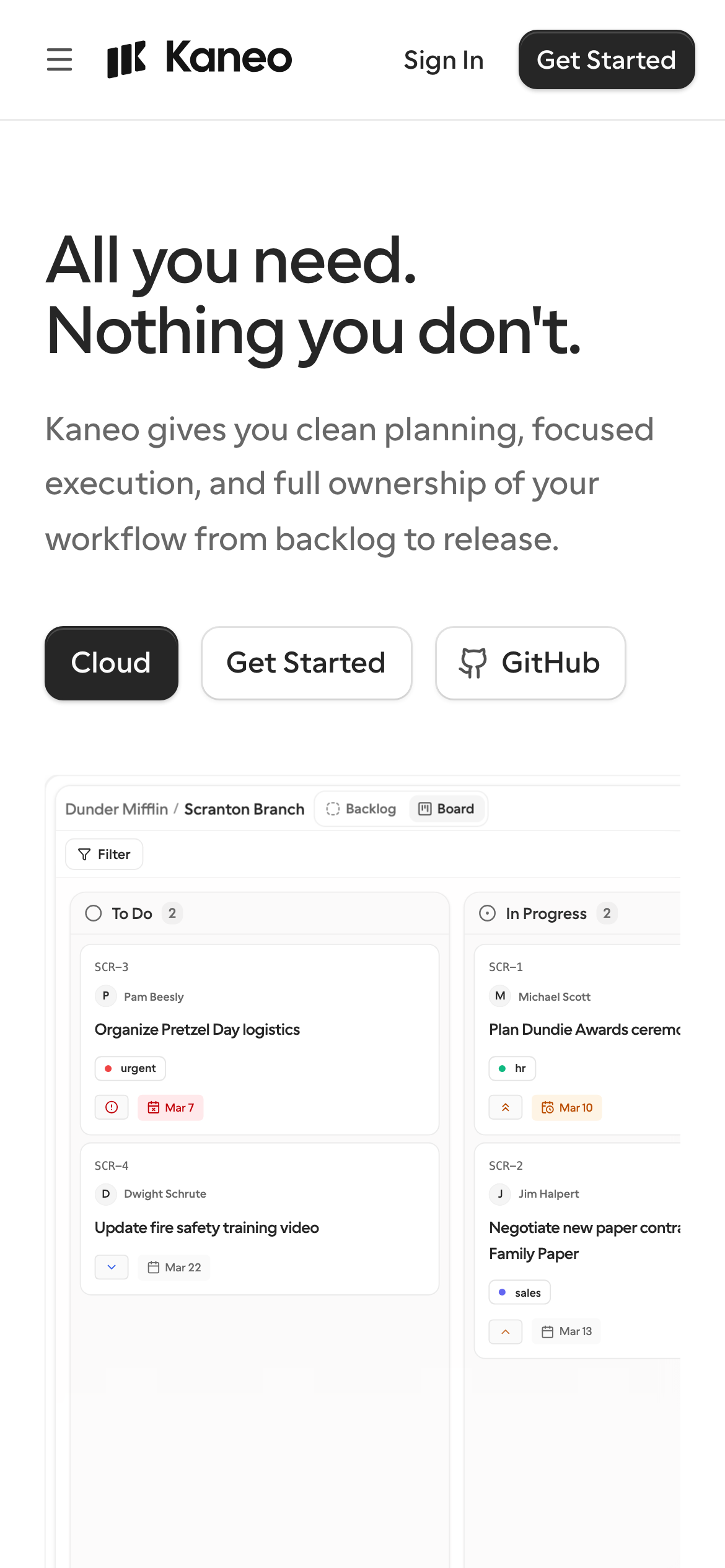Open priority chevron on SCR-2 card
This screenshot has width=725, height=1568.
pos(506,1331)
